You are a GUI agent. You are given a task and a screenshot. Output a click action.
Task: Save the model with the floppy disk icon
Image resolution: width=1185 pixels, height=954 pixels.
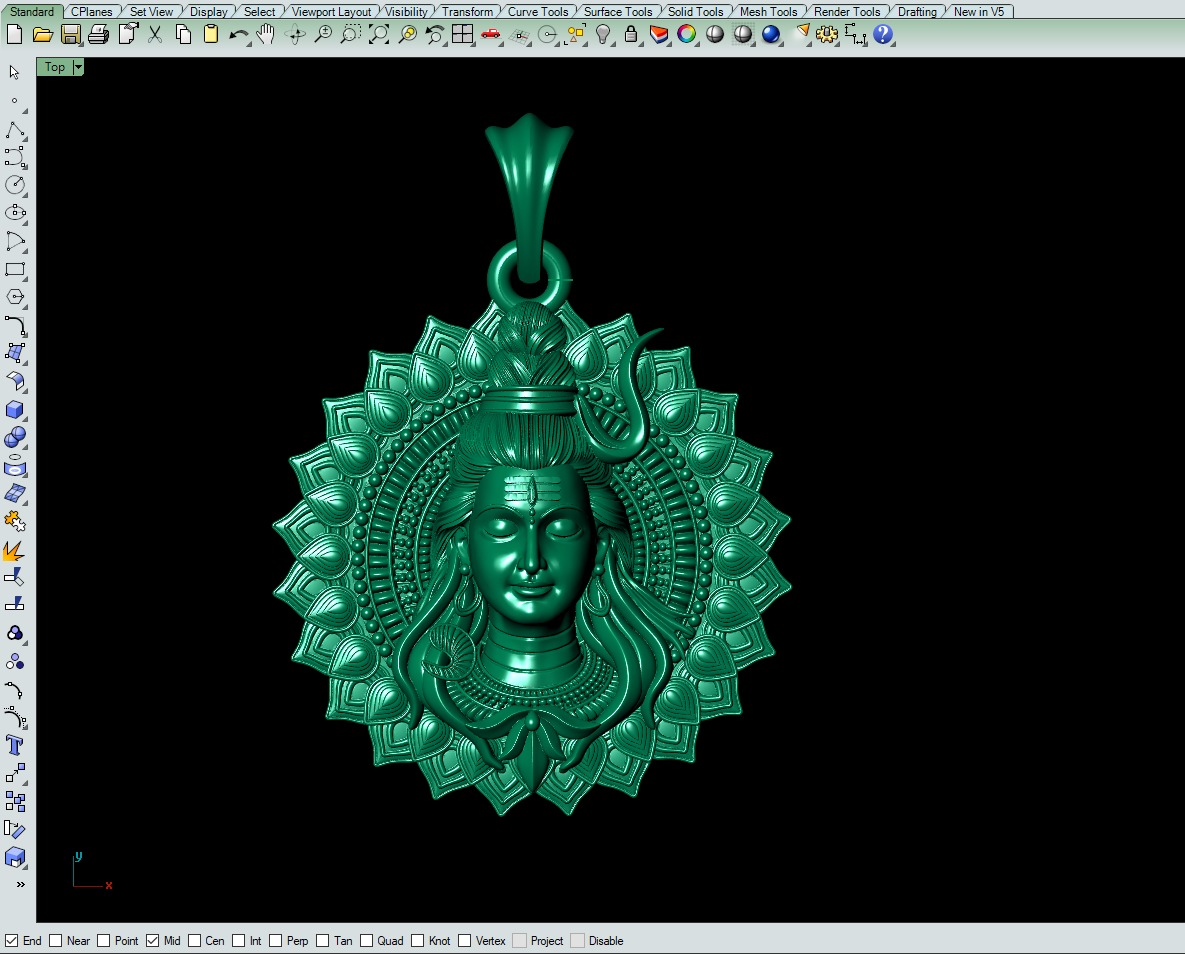tap(71, 35)
